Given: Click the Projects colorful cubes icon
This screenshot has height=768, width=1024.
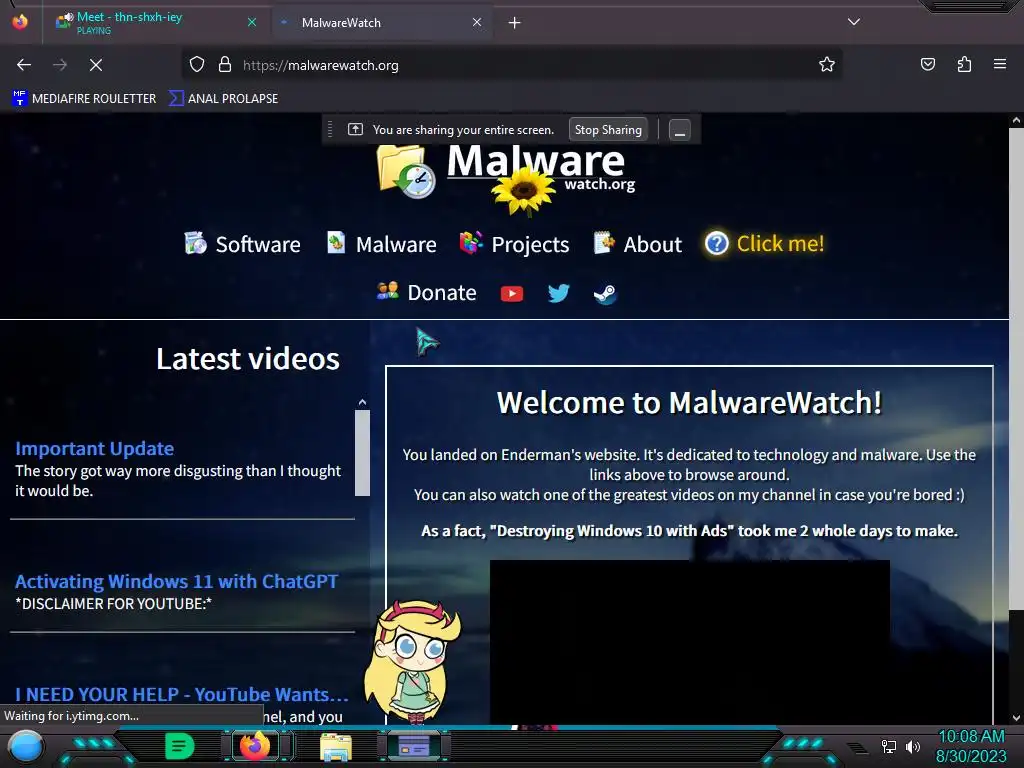Looking at the screenshot, I should [x=471, y=242].
